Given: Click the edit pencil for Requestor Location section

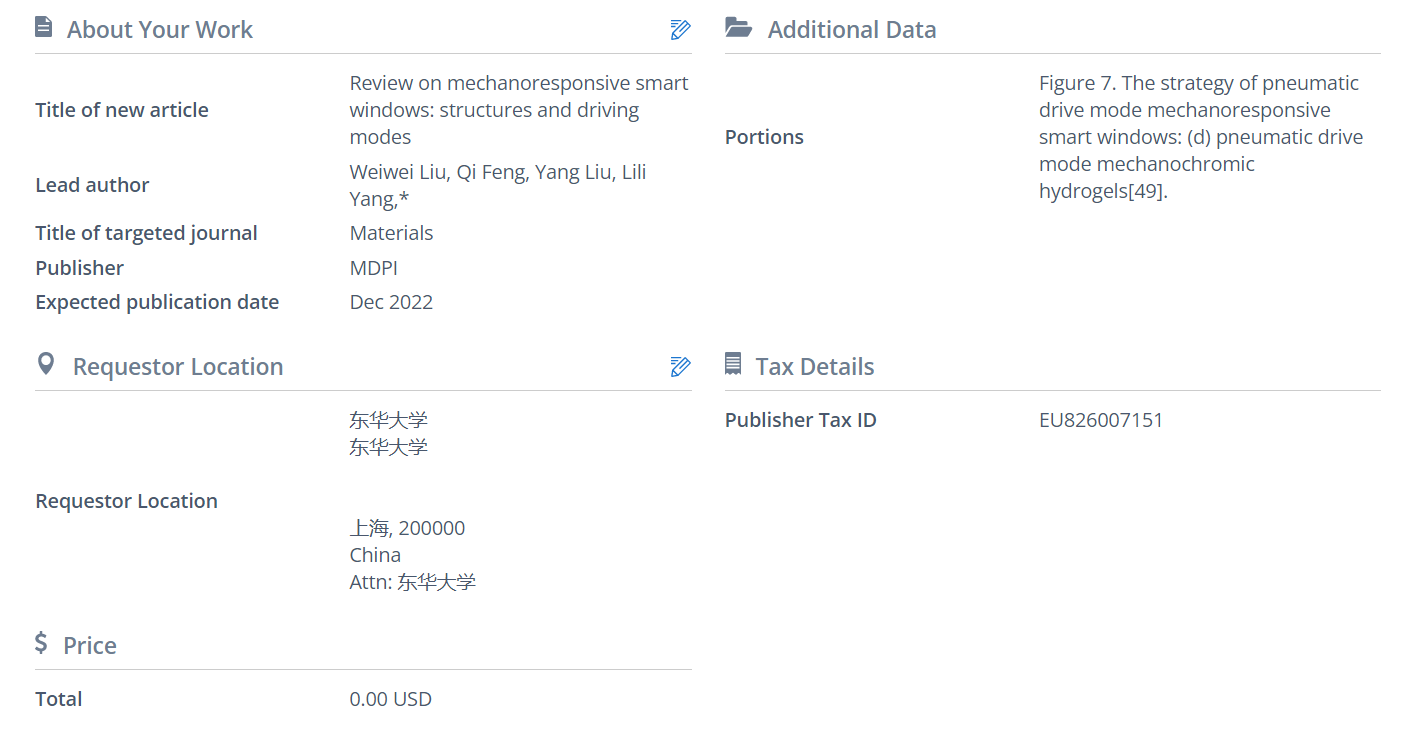Looking at the screenshot, I should [x=680, y=367].
